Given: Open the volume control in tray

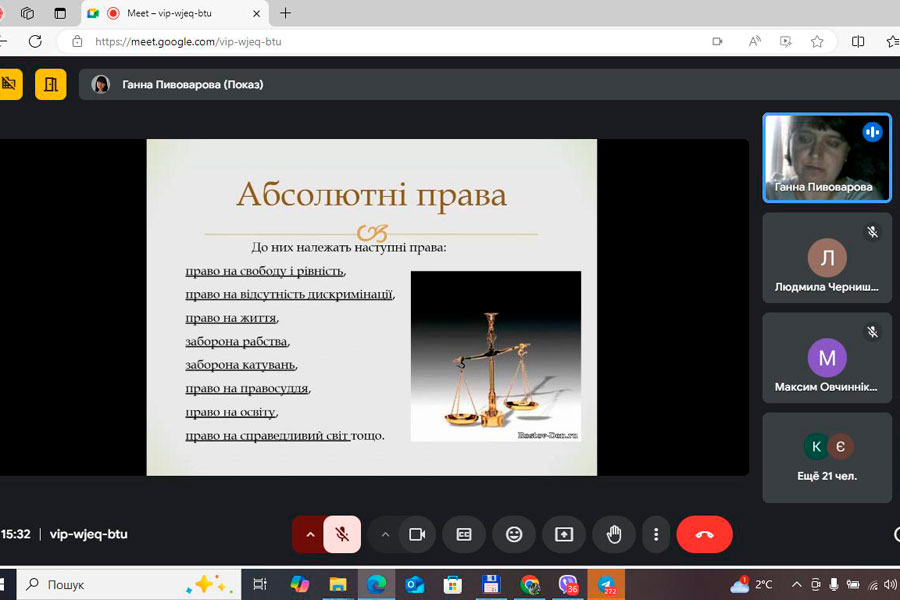Looking at the screenshot, I should click(891, 584).
